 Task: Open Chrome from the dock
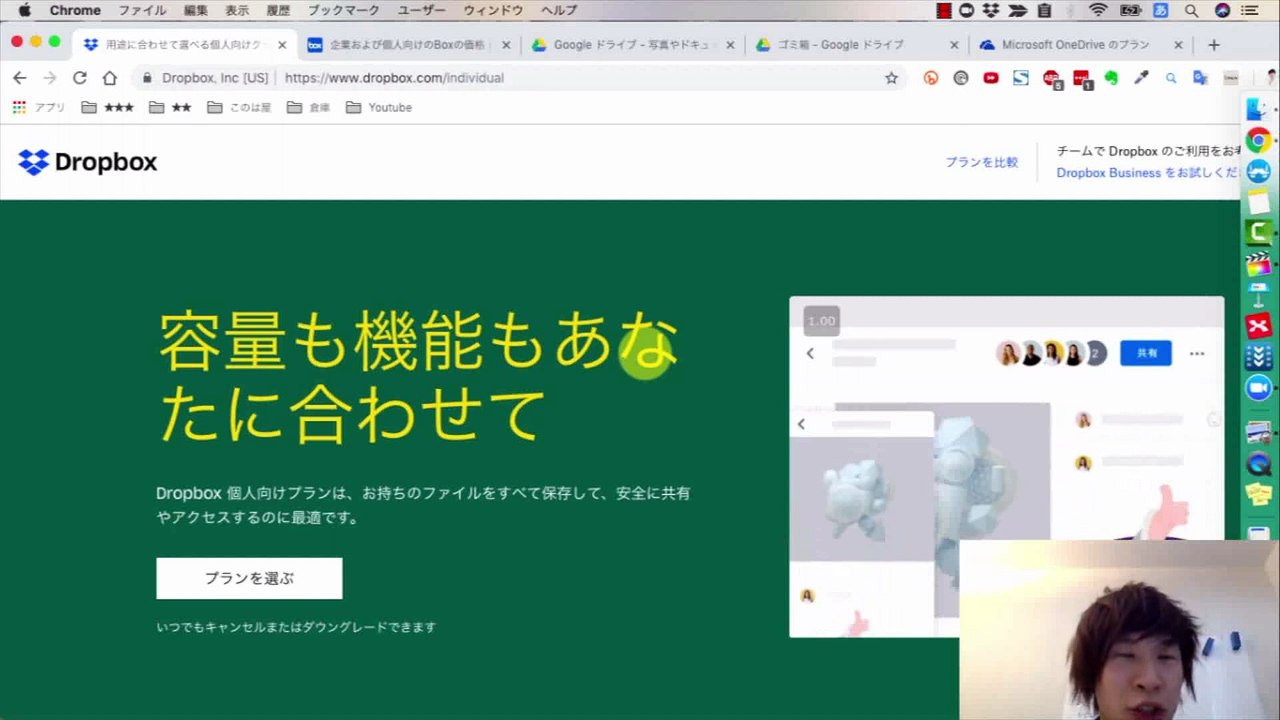[x=1258, y=140]
